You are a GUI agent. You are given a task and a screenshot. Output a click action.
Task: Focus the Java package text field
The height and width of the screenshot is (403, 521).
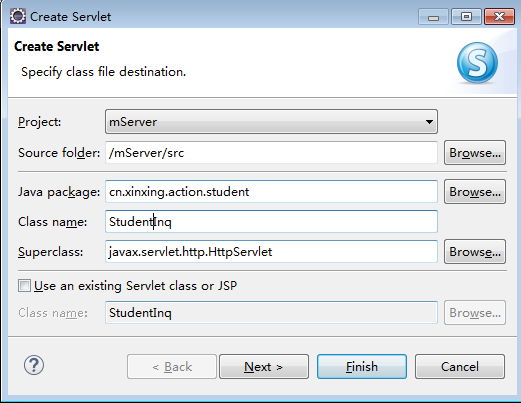coord(271,192)
